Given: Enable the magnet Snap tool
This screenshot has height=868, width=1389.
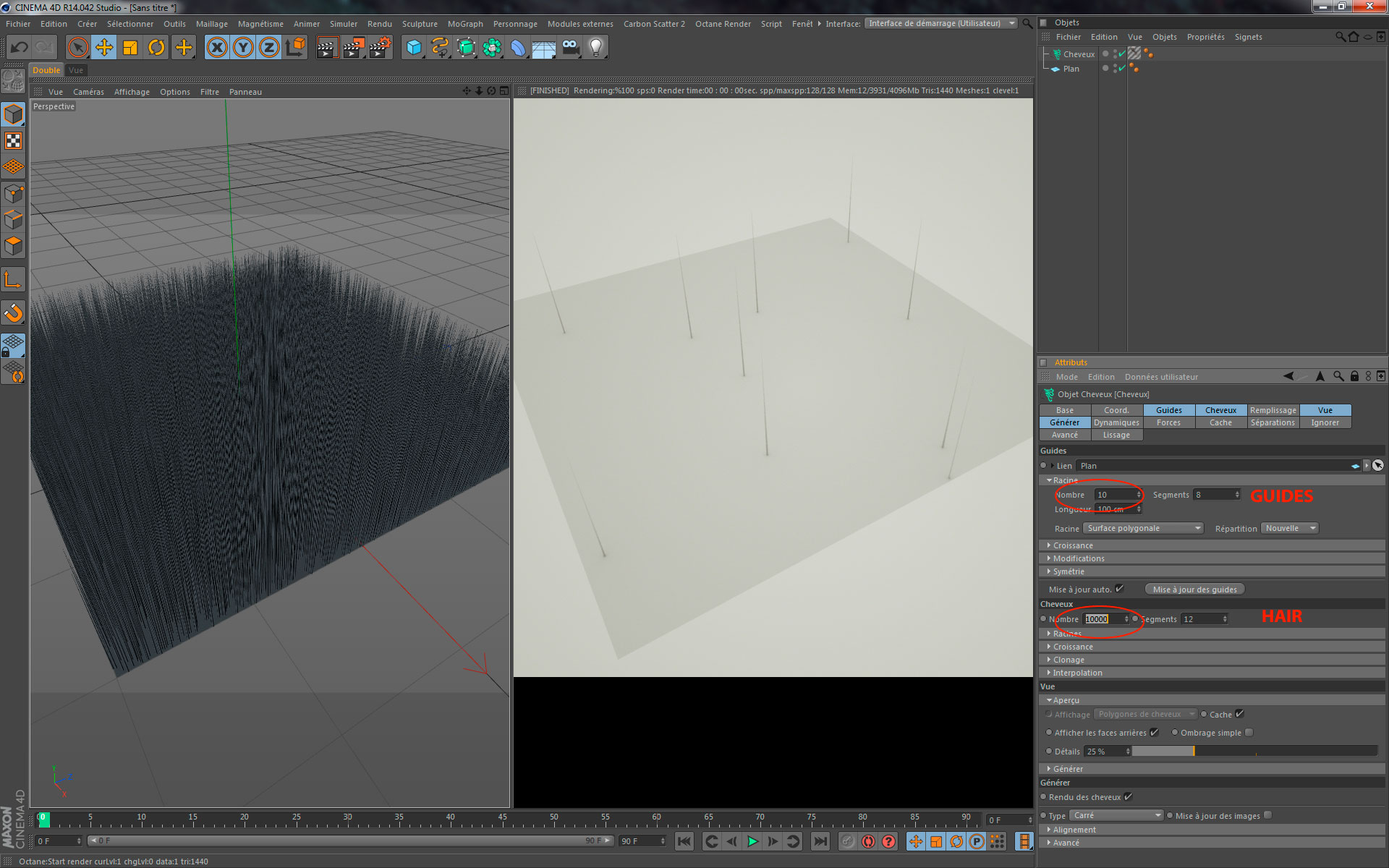Looking at the screenshot, I should [14, 313].
